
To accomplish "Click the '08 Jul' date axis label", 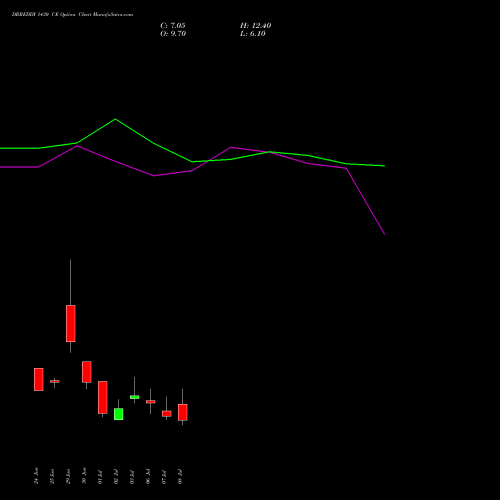I will click(180, 477).
